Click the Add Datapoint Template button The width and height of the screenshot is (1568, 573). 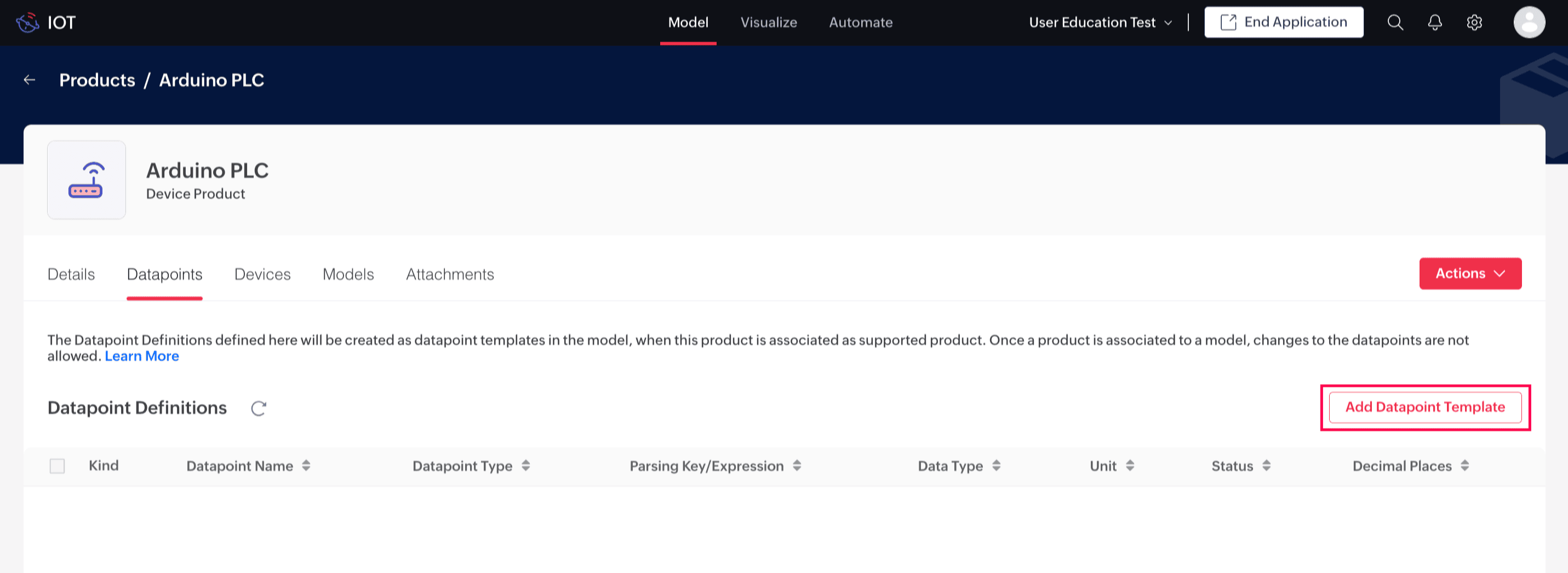[x=1424, y=408]
